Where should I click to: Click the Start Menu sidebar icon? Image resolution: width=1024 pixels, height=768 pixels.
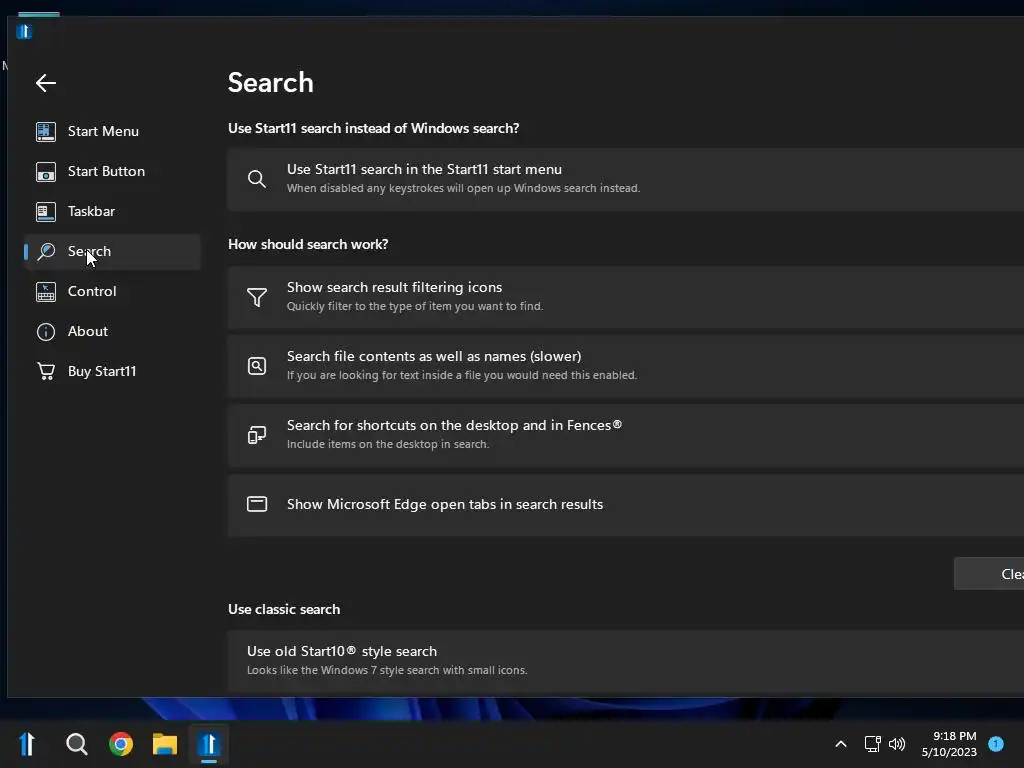46,131
